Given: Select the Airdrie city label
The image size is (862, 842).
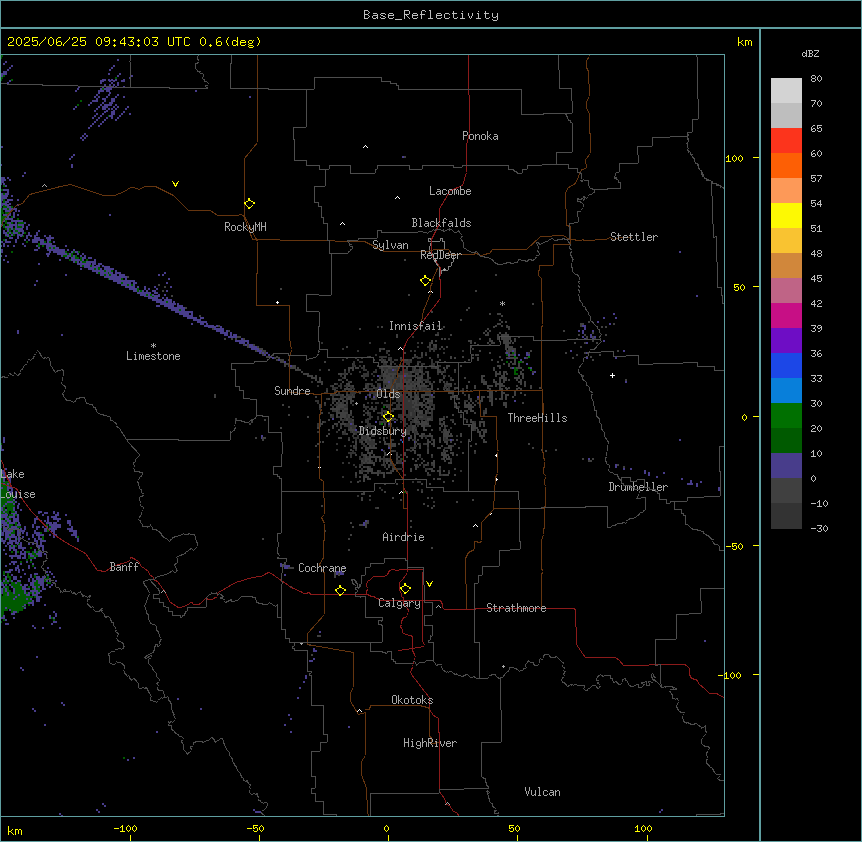Looking at the screenshot, I should point(403,537).
